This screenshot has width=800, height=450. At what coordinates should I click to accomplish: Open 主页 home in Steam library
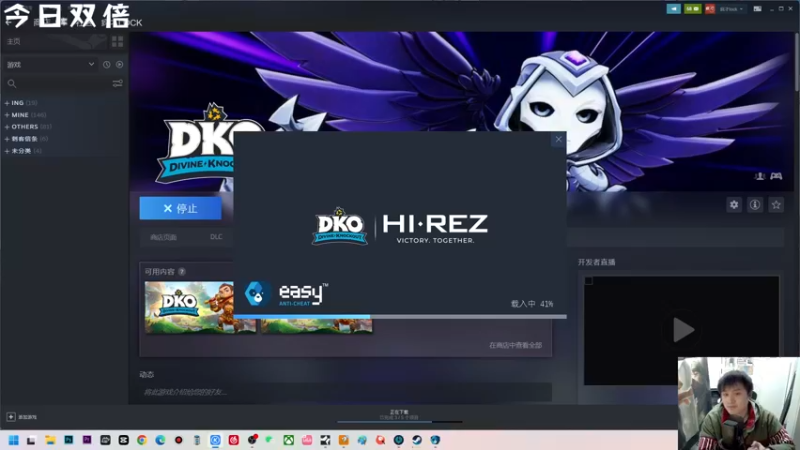click(14, 41)
